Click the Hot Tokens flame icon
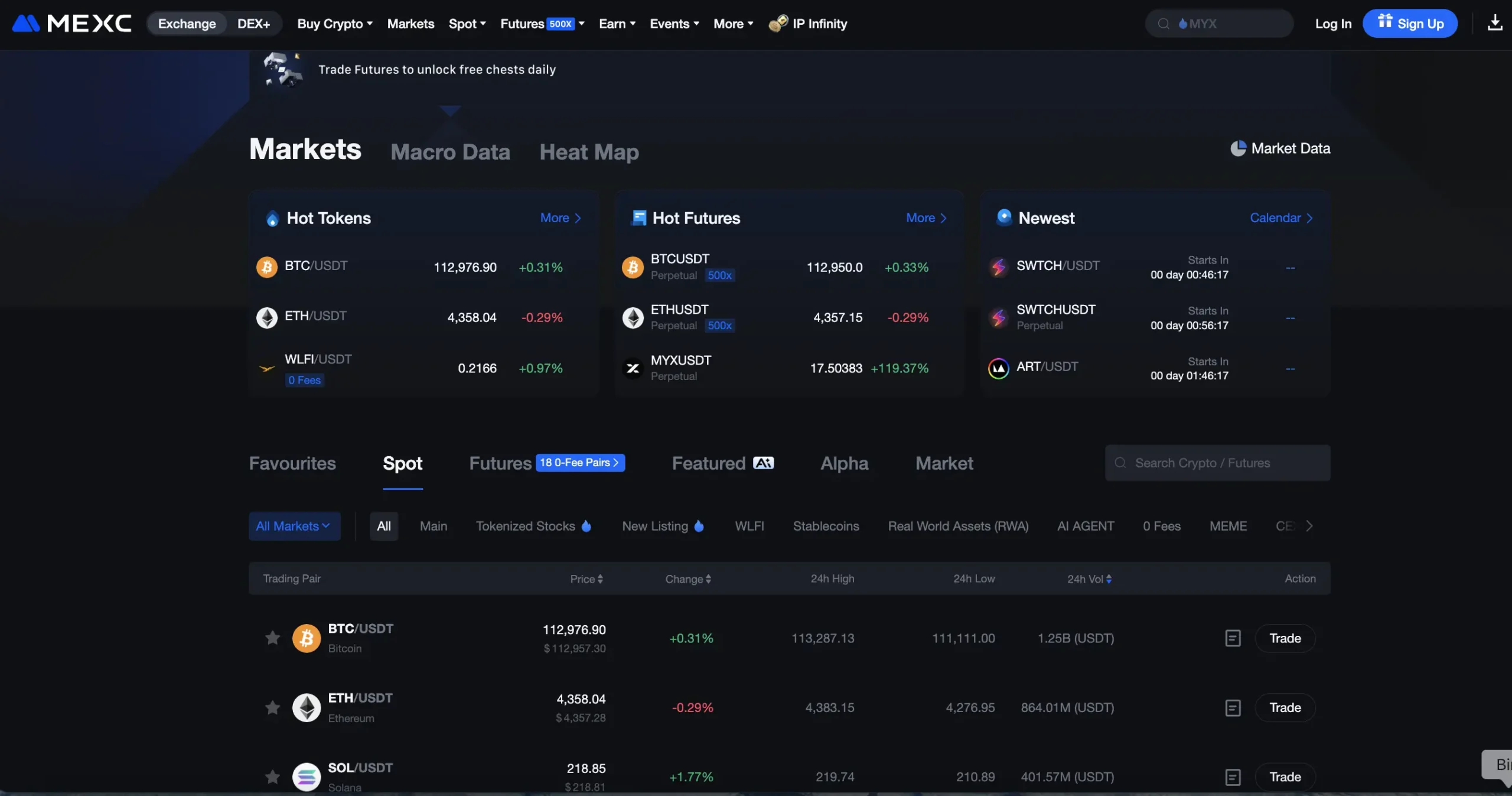The image size is (1512, 796). (x=272, y=219)
